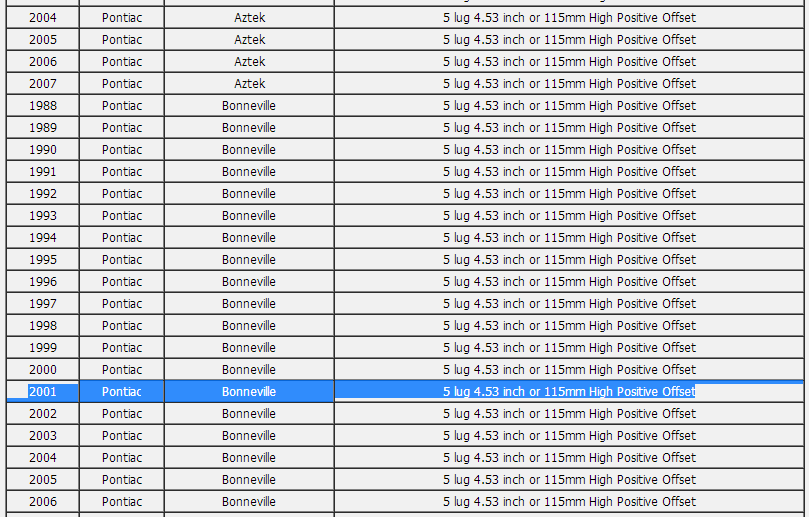Click Pontiac in the 1995 row
Screen dimensions: 809x517
(122, 260)
